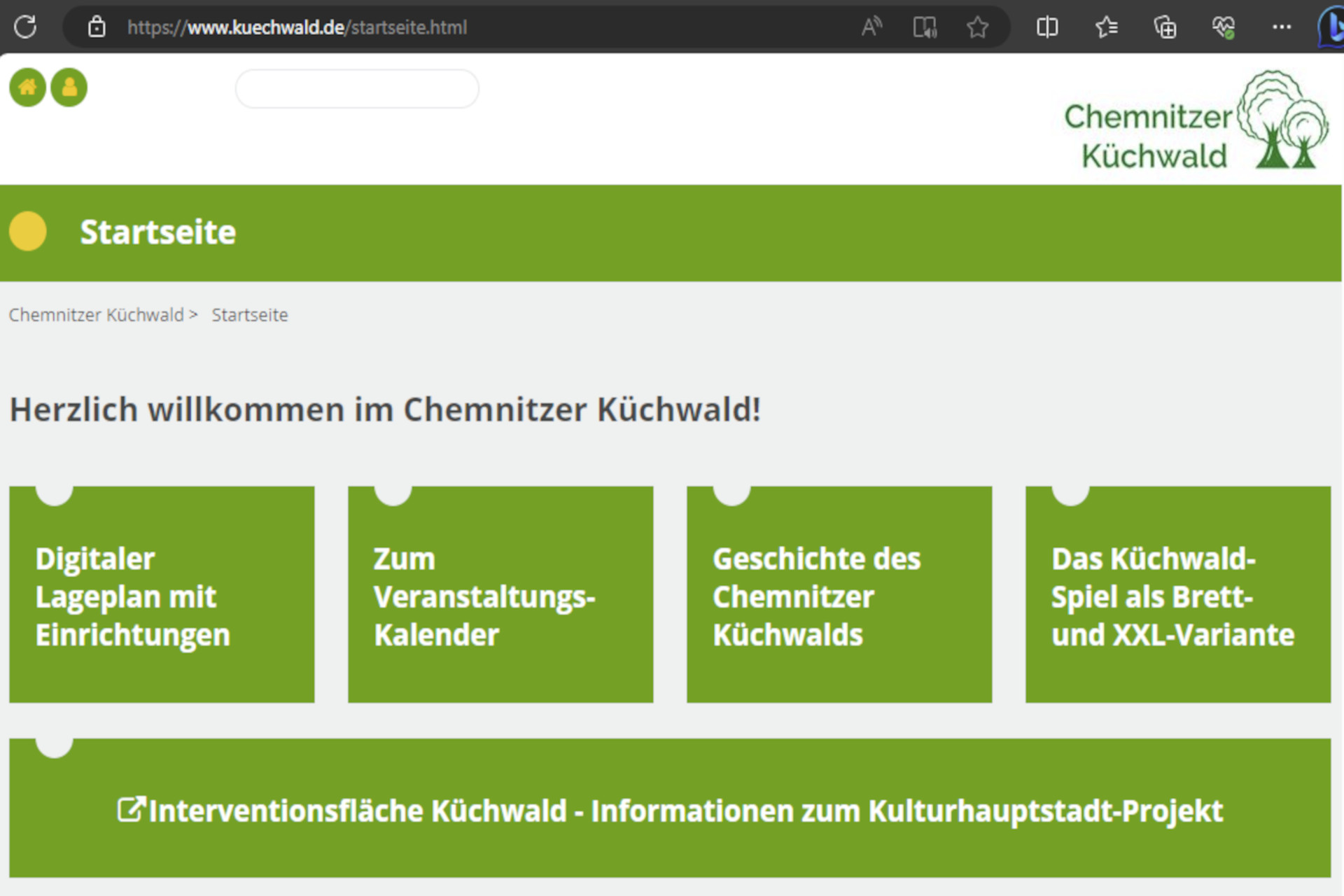Open split screen icon in toolbar
Image resolution: width=1344 pixels, height=896 pixels.
coord(1047,27)
